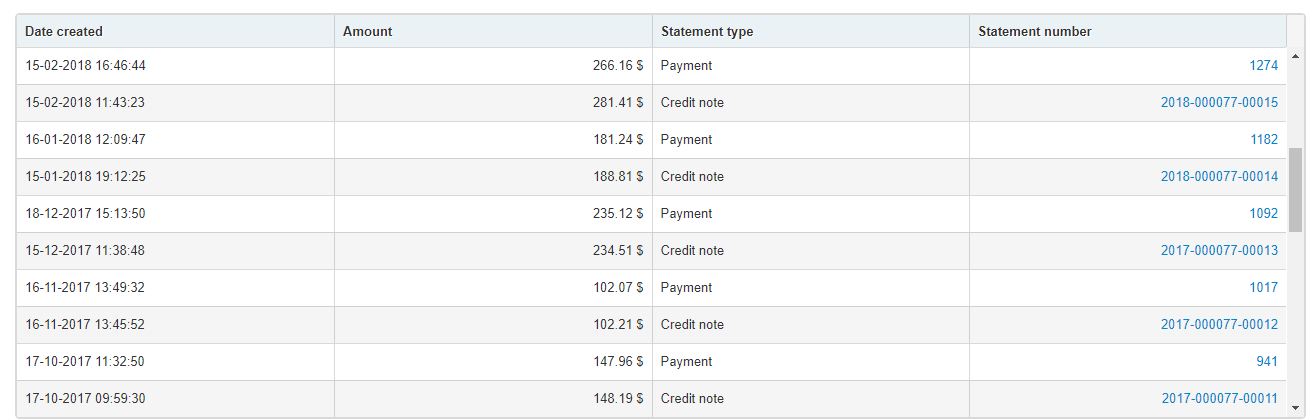Select date 15-12-2017 11:38:48

(x=86, y=251)
